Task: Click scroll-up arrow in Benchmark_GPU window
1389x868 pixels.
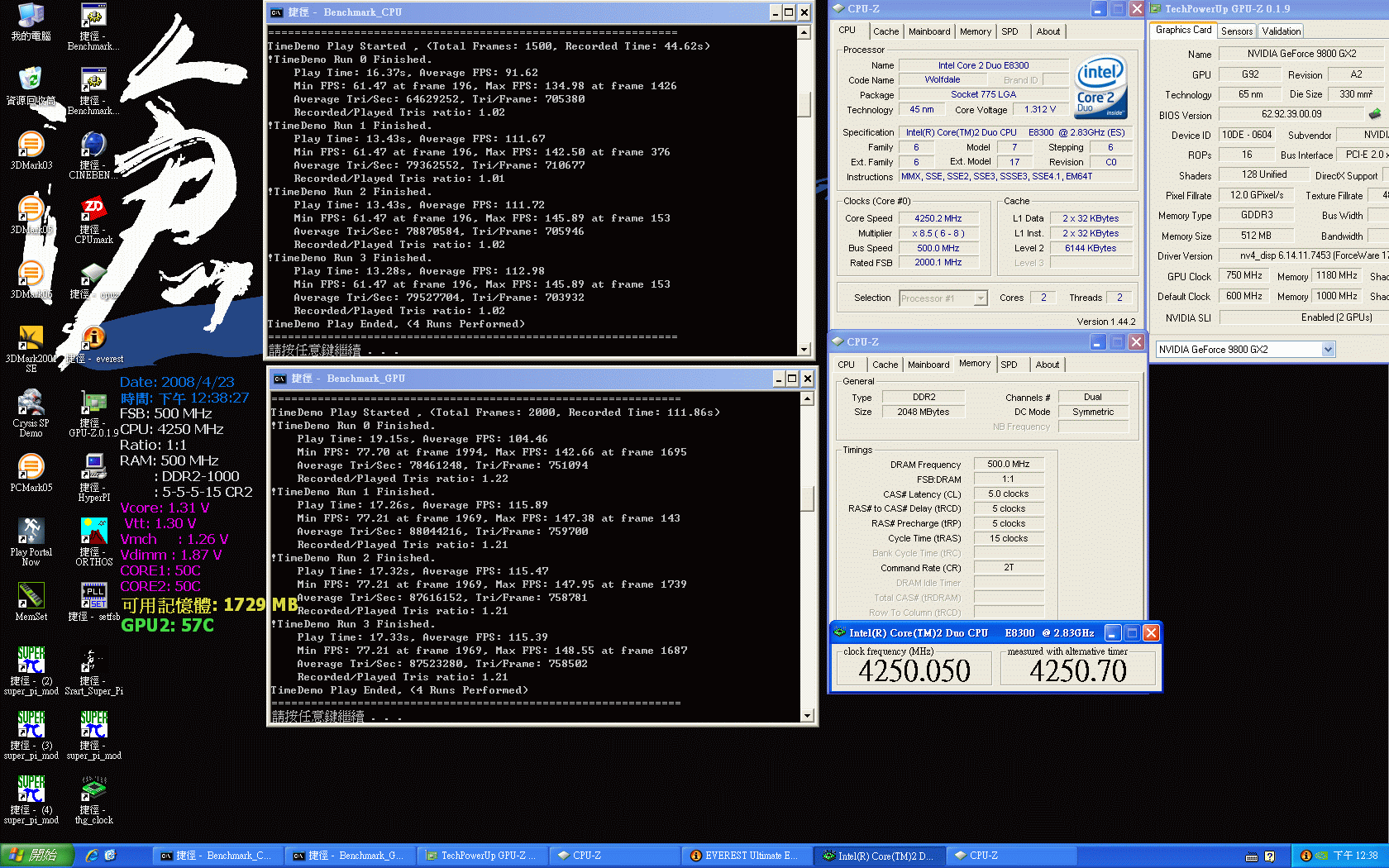Action: coord(807,398)
